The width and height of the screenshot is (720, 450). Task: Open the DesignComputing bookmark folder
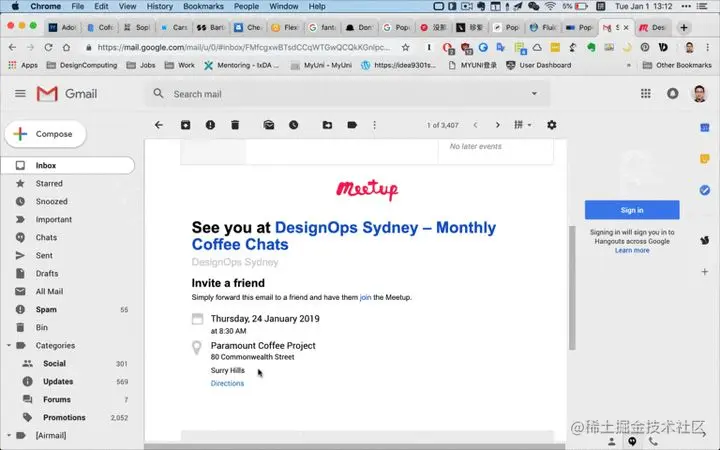pyautogui.click(x=82, y=65)
